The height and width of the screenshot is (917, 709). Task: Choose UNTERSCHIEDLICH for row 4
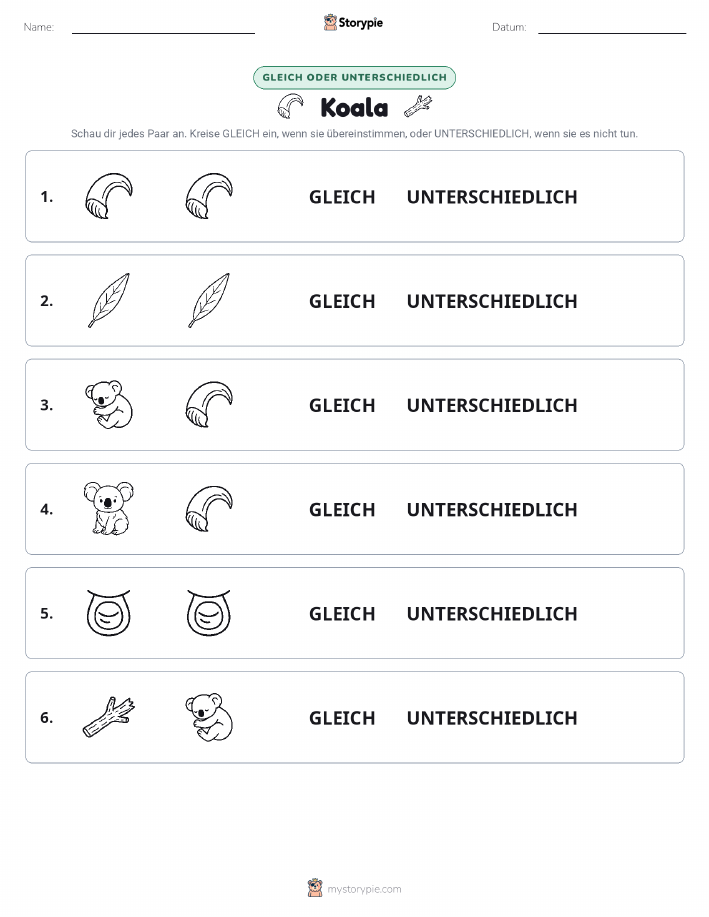pos(492,509)
